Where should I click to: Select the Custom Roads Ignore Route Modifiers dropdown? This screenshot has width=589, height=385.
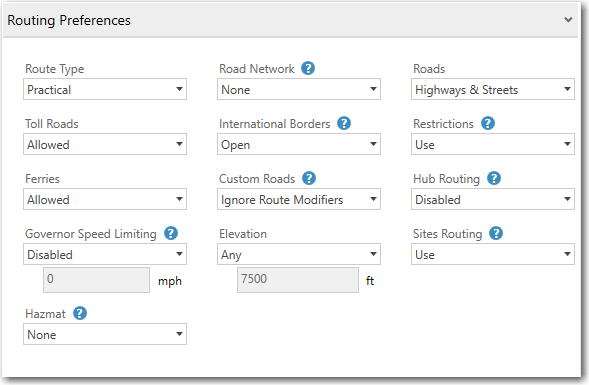pos(299,199)
